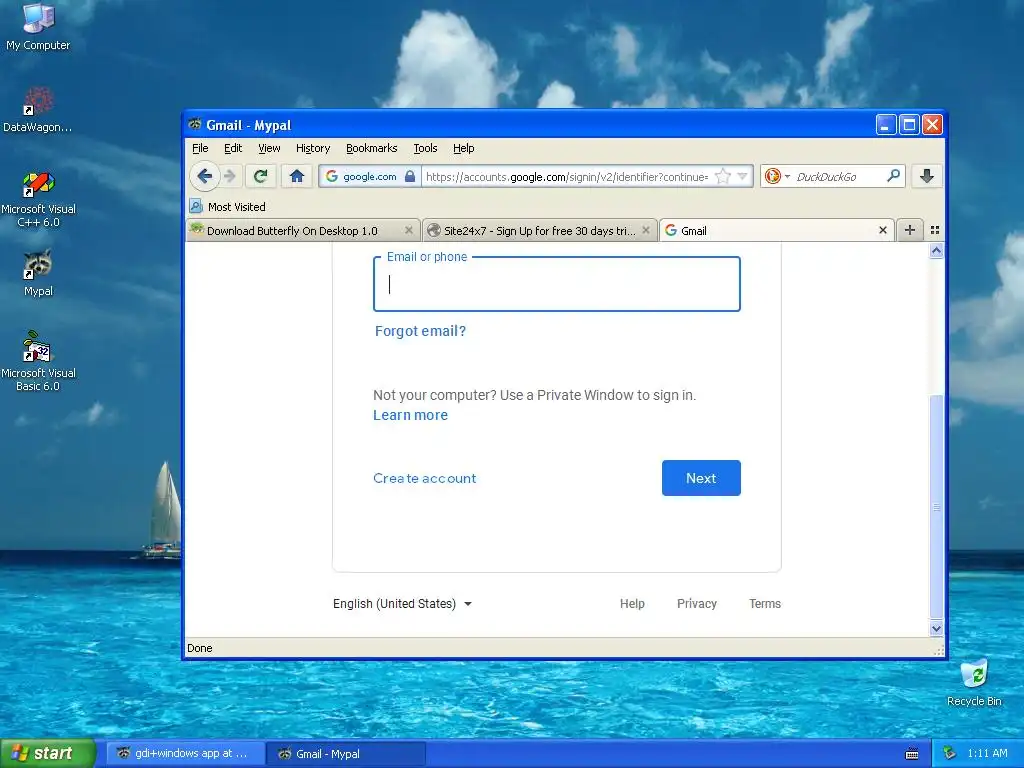Switch to the Site24x7 Sign Up tab
The width and height of the screenshot is (1024, 768).
539,231
